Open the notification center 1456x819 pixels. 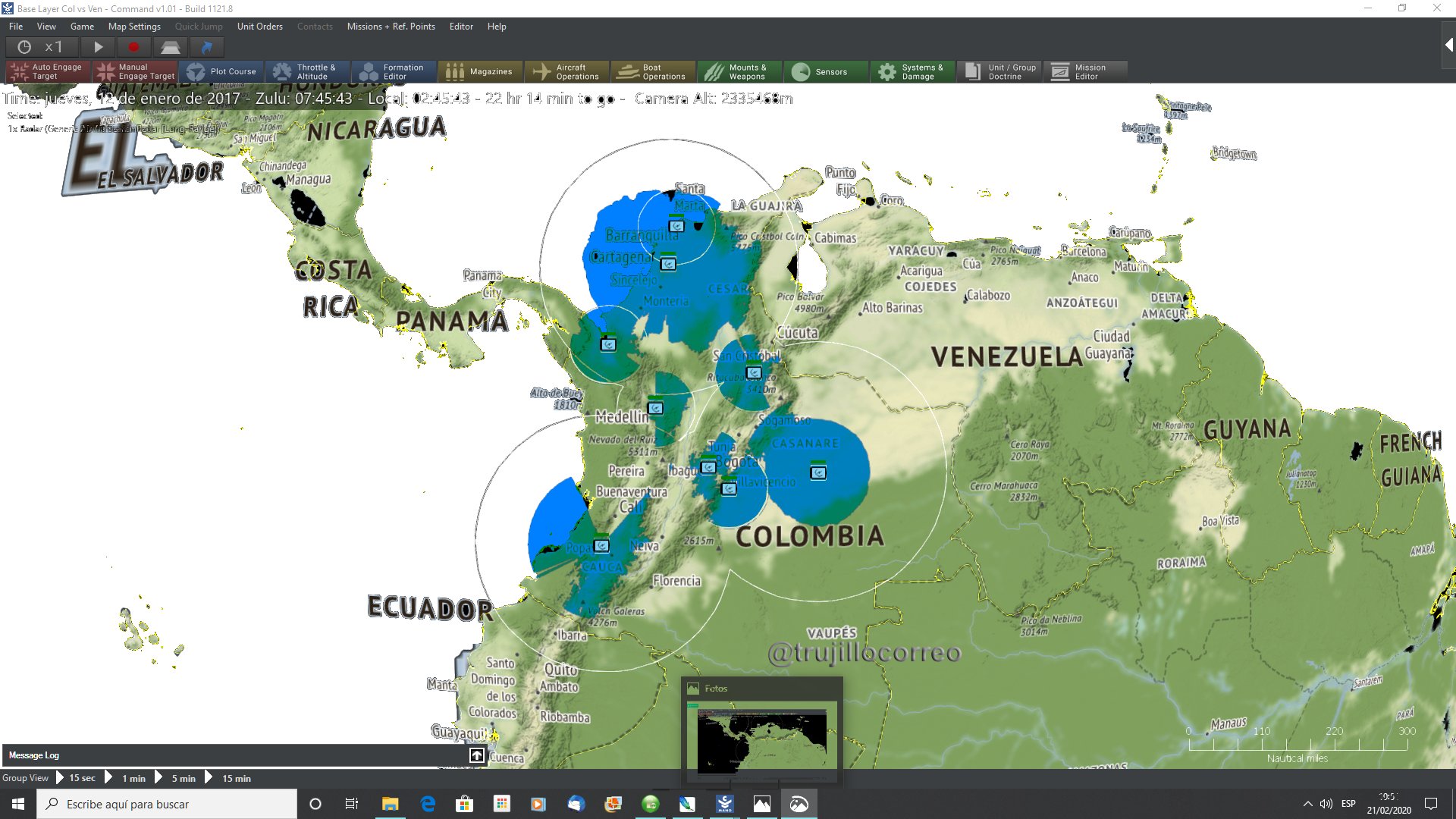pos(1431,804)
